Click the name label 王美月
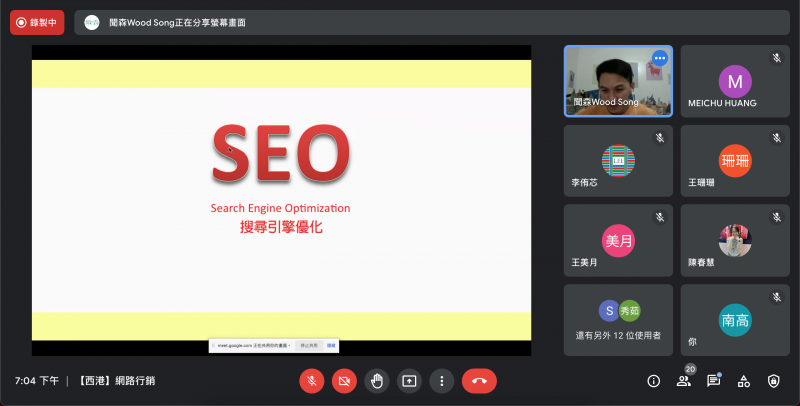Screen dimensions: 800x406 (x=584, y=262)
